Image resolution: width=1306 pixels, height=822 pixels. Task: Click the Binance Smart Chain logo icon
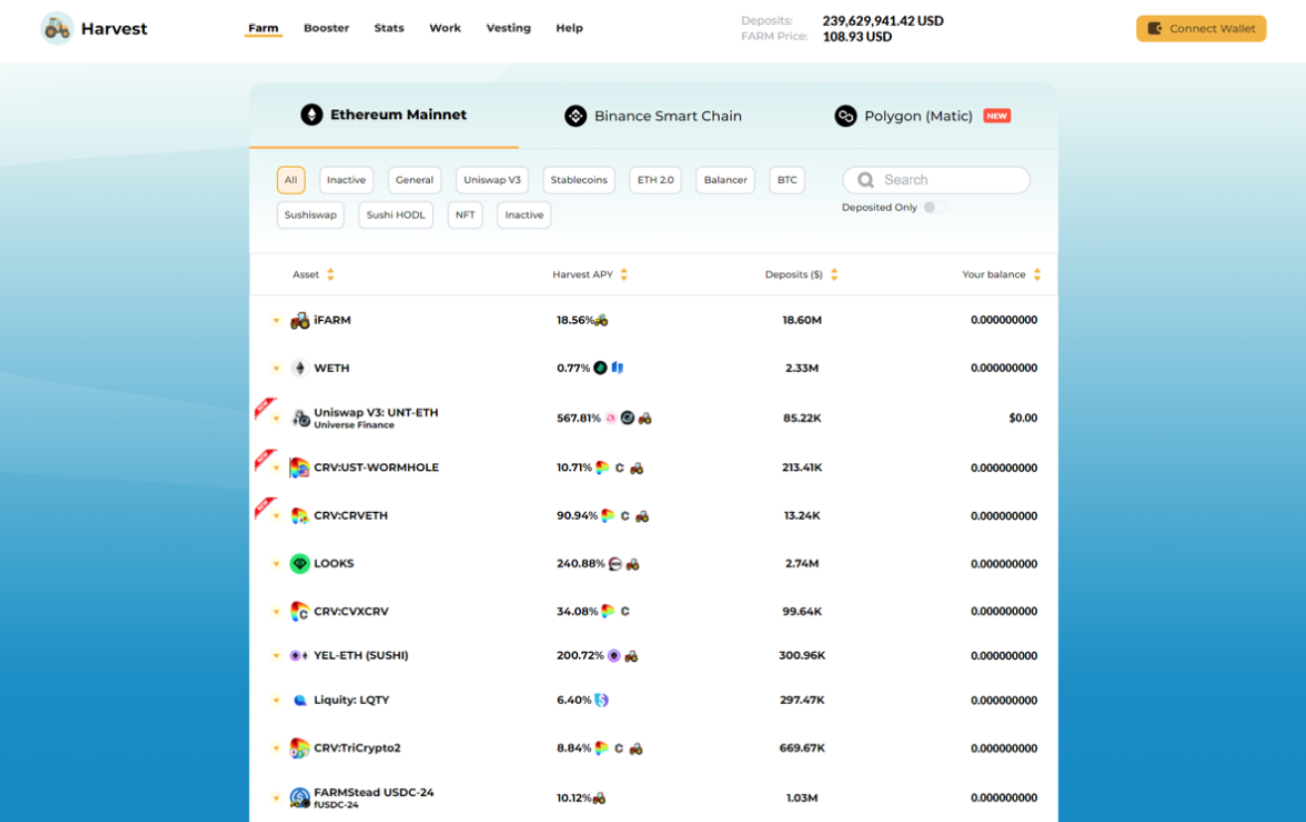click(x=575, y=116)
